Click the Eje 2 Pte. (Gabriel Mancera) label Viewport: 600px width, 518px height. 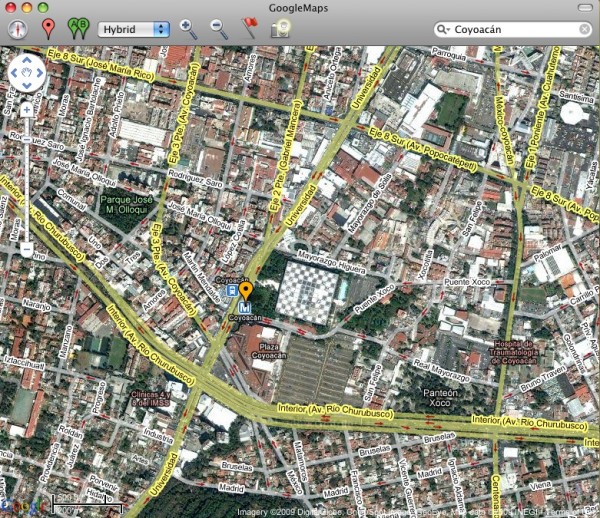285,157
